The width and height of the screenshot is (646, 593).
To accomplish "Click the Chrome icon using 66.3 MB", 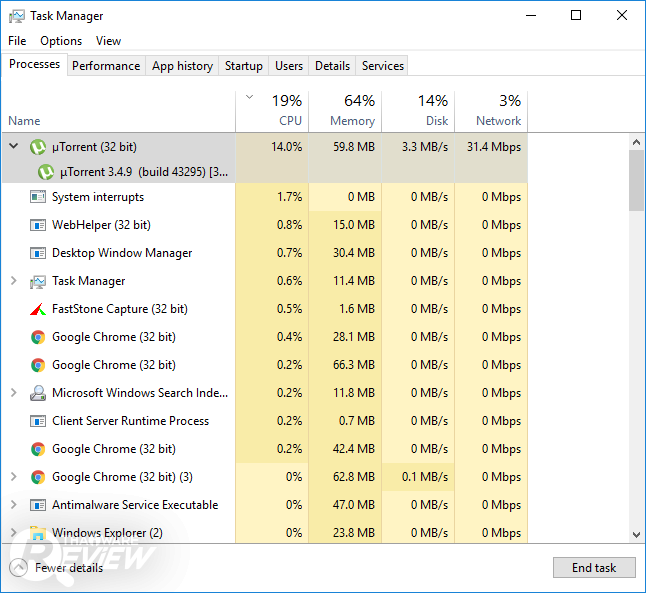I will coord(38,366).
